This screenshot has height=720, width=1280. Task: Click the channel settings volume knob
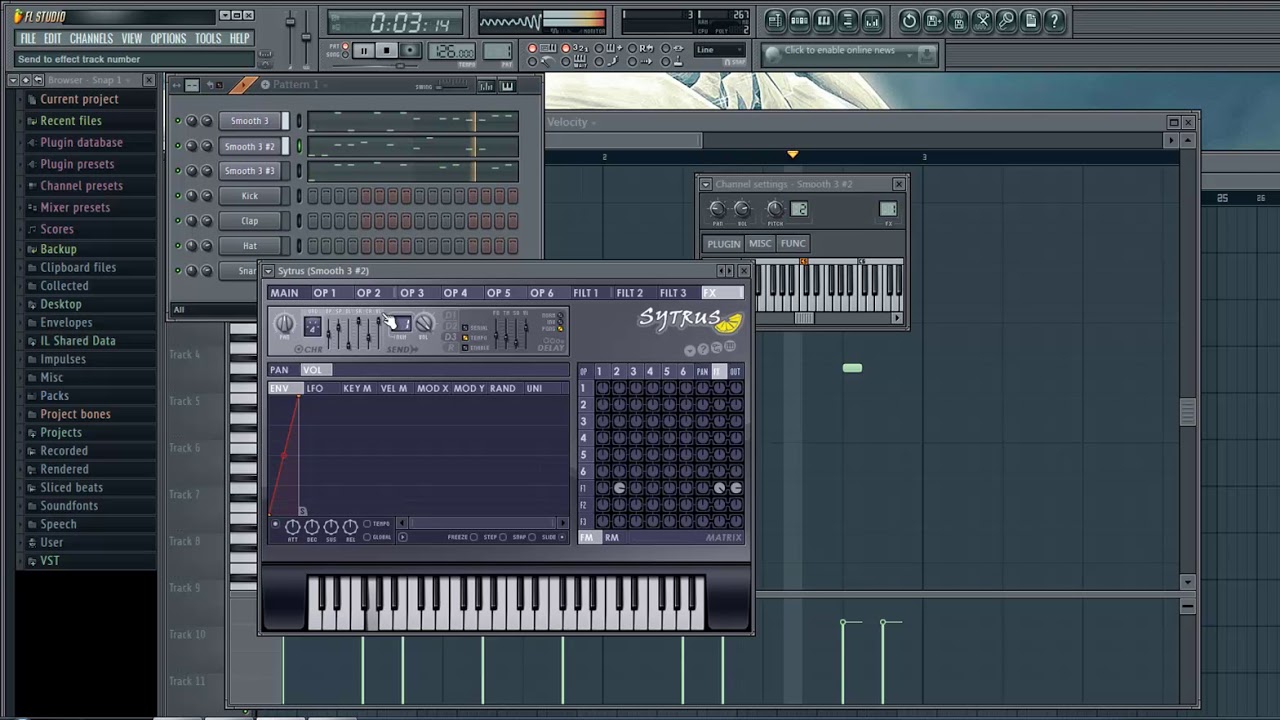[x=742, y=208]
